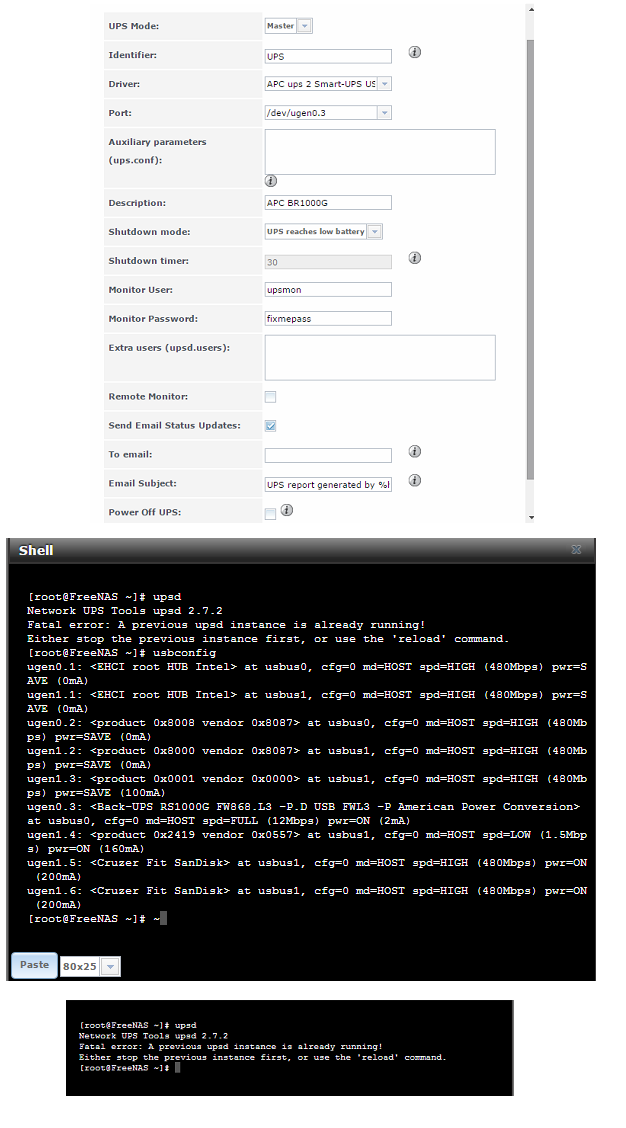Click the Shutdown timer field
This screenshot has width=626, height=1128.
tap(328, 262)
